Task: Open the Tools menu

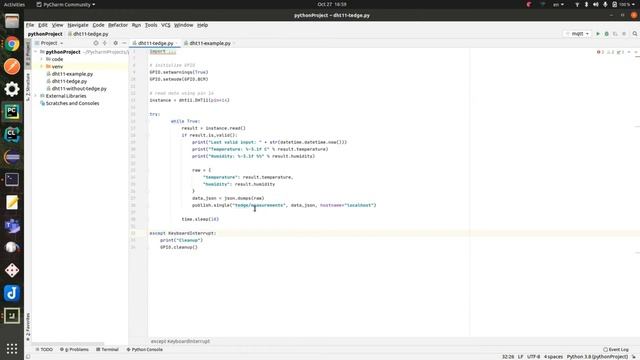Action: (151, 25)
